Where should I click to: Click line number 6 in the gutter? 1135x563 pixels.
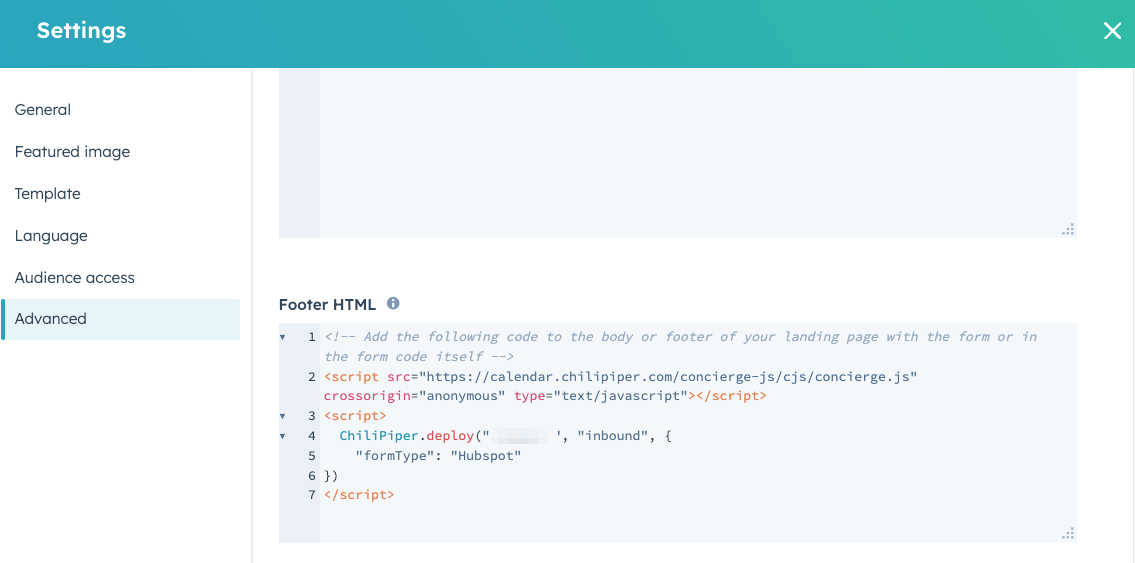pos(312,476)
